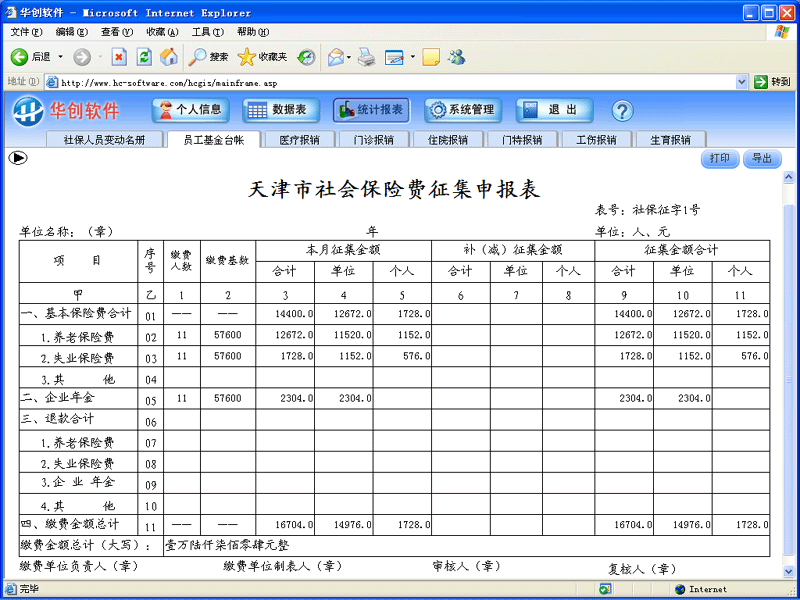The height and width of the screenshot is (600, 800).
Task: Click the 统计报表 button
Action: (371, 110)
